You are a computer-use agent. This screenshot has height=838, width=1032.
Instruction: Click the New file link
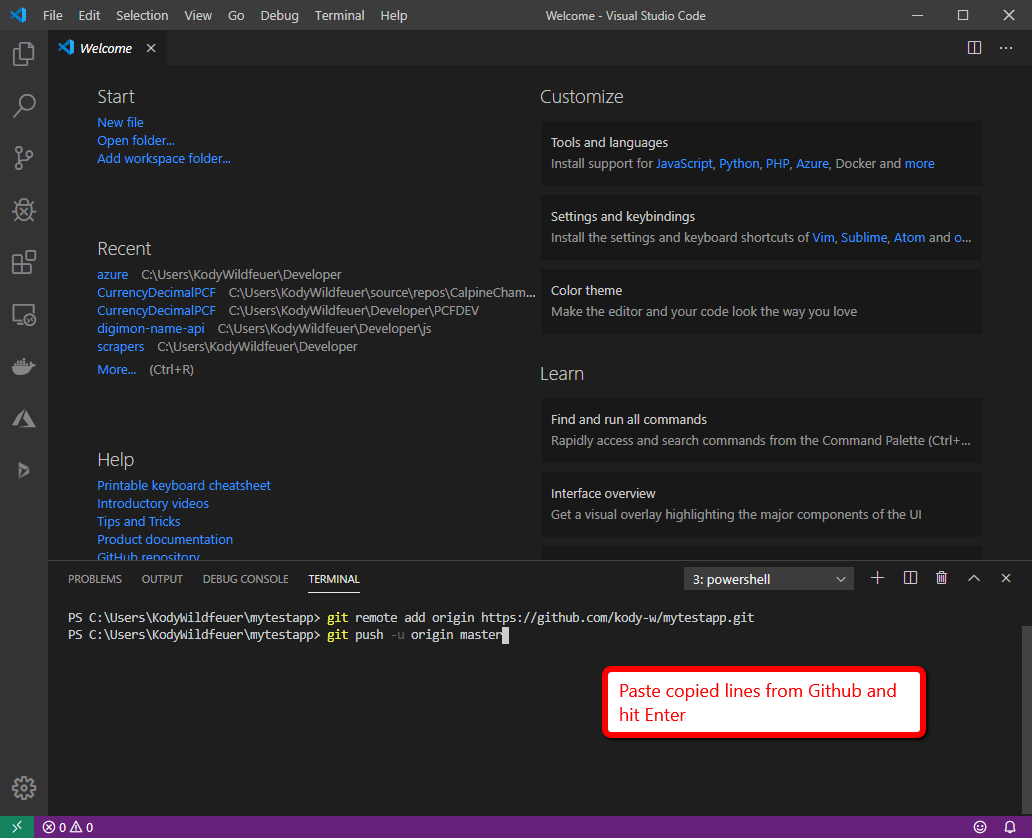[x=120, y=122]
